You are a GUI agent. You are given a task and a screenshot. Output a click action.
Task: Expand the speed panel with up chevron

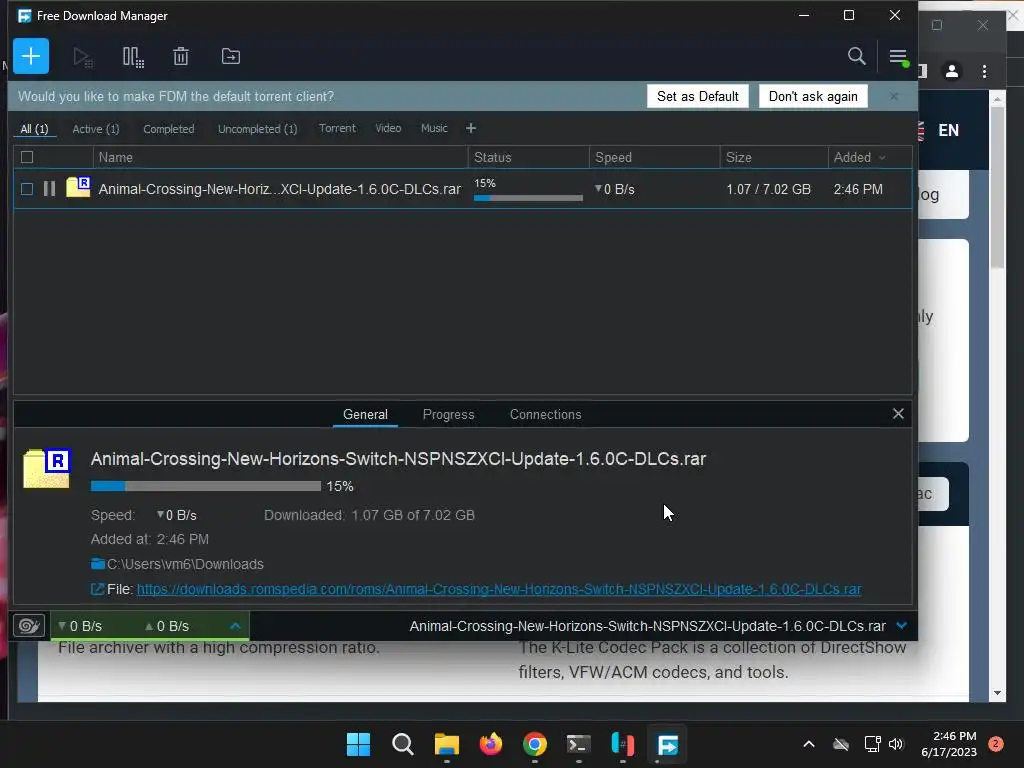(x=235, y=626)
